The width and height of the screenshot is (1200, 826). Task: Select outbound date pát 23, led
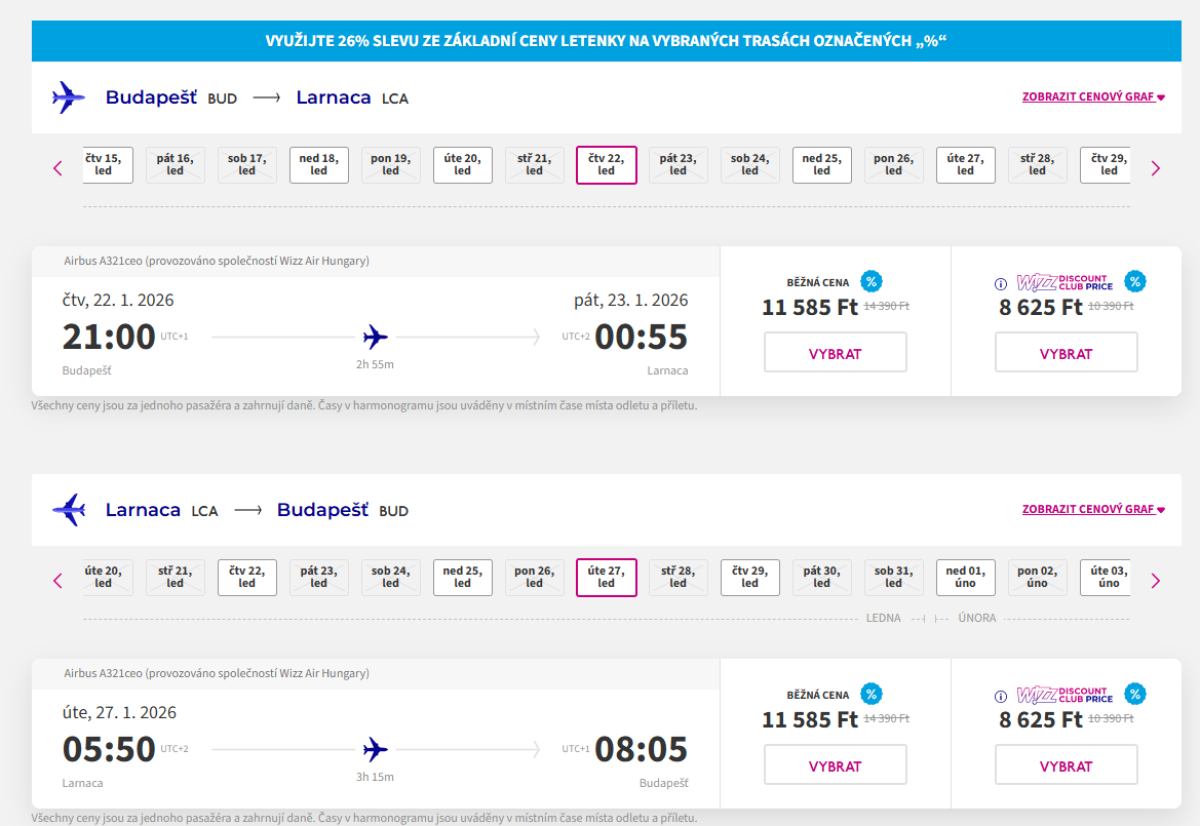point(678,165)
